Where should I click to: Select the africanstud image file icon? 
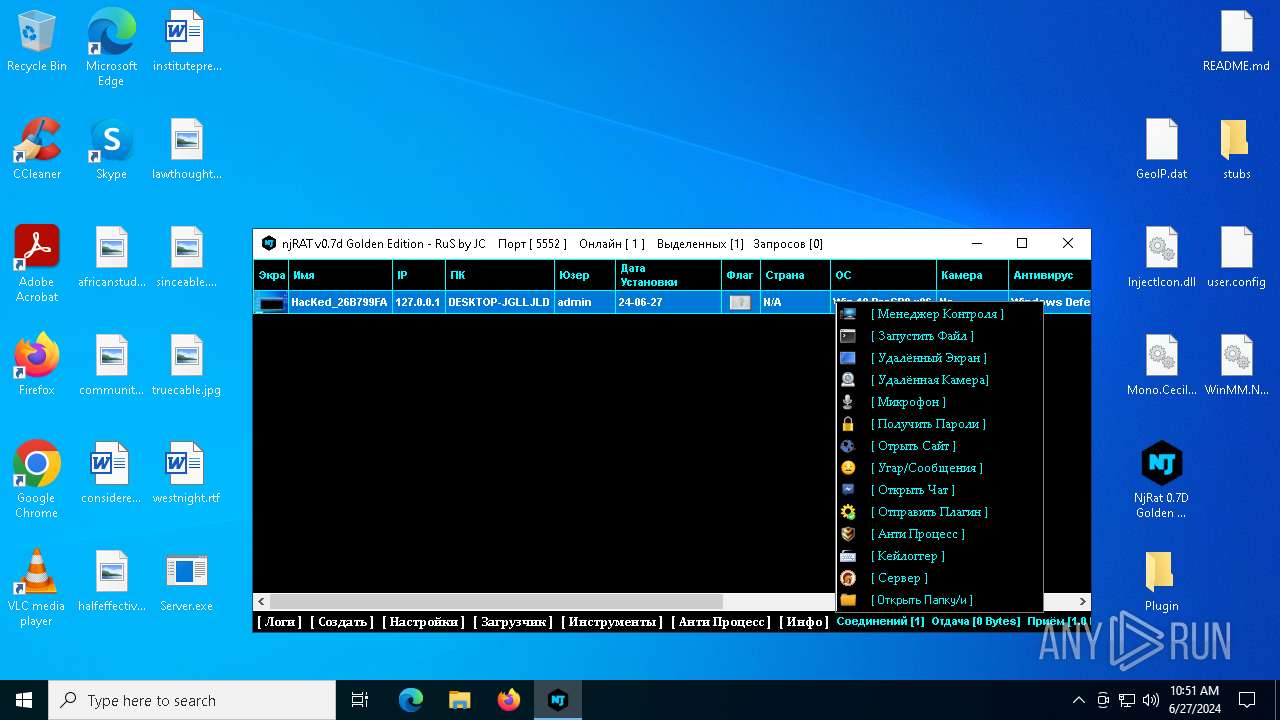111,256
